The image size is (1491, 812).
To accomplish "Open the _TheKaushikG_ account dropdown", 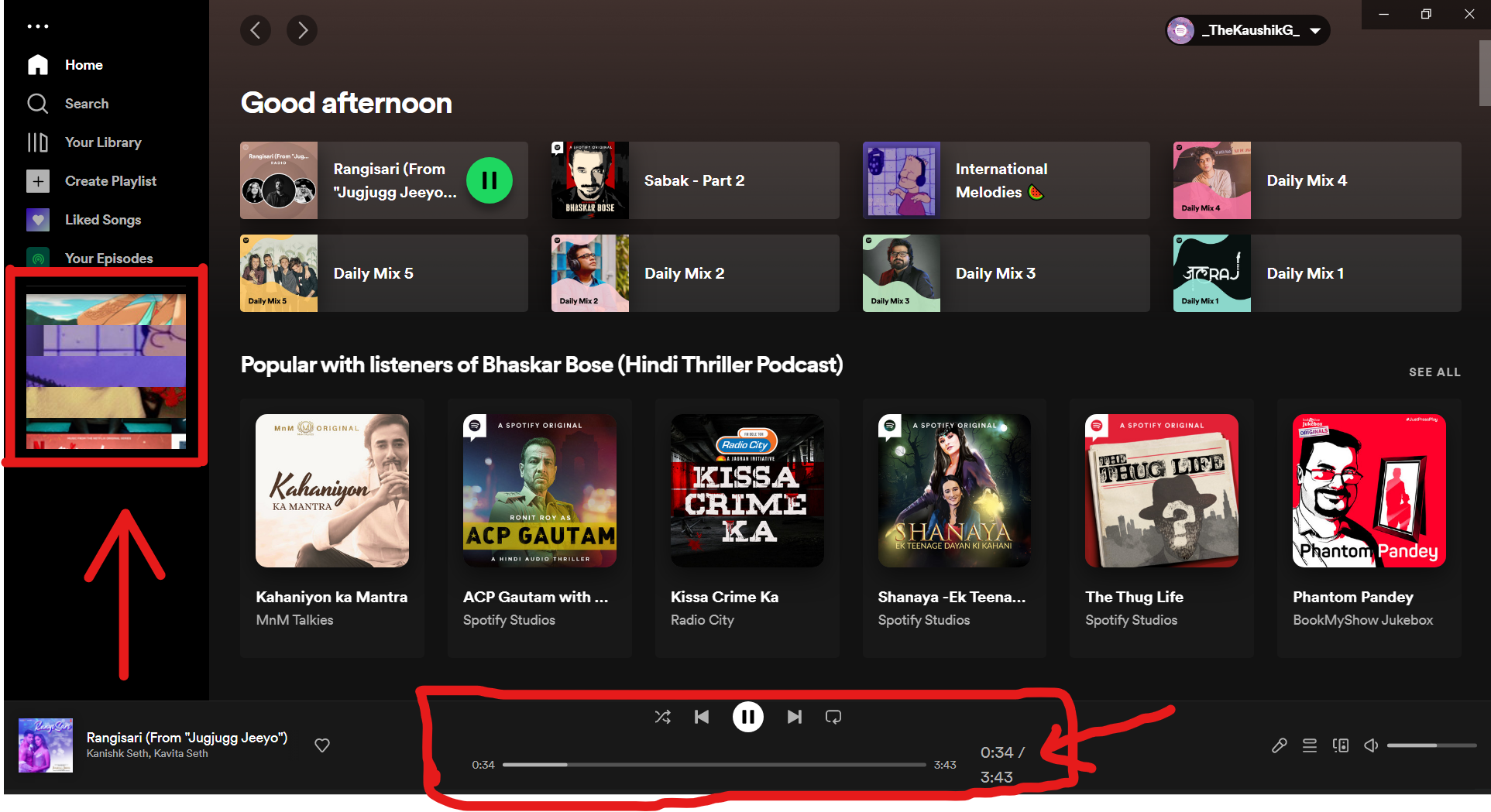I will (1247, 30).
